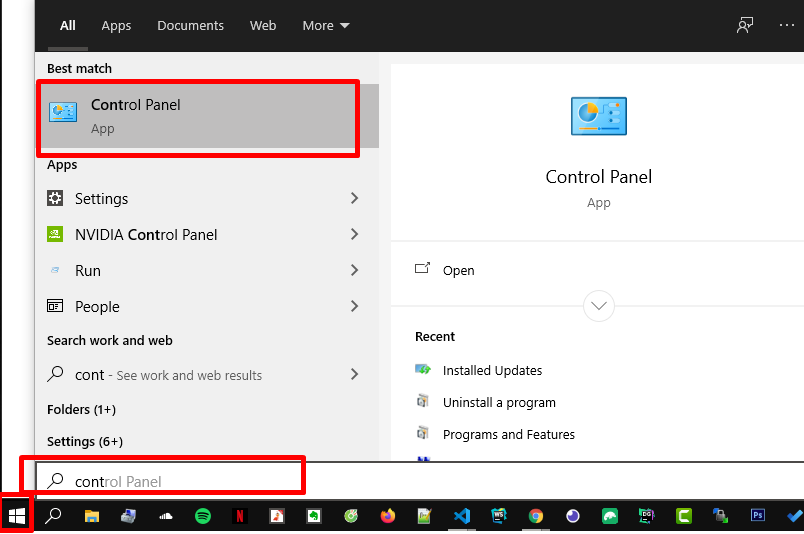Viewport: 804px width, 534px height.
Task: Click the Control Panel icon in Best match
Action: [63, 112]
